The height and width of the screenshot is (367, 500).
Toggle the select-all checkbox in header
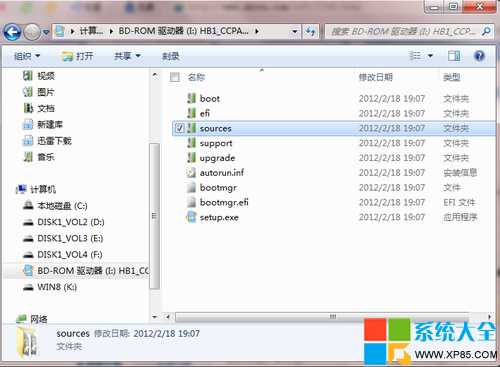click(x=174, y=77)
